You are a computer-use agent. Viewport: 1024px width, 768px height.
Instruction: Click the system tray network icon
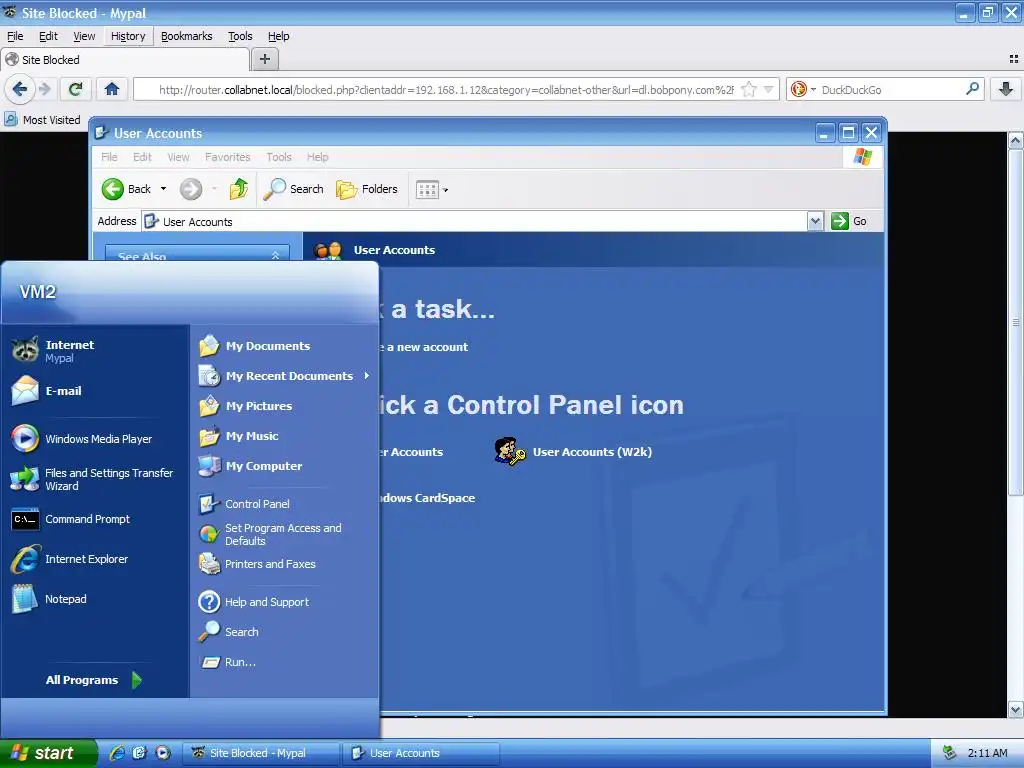pyautogui.click(x=950, y=753)
